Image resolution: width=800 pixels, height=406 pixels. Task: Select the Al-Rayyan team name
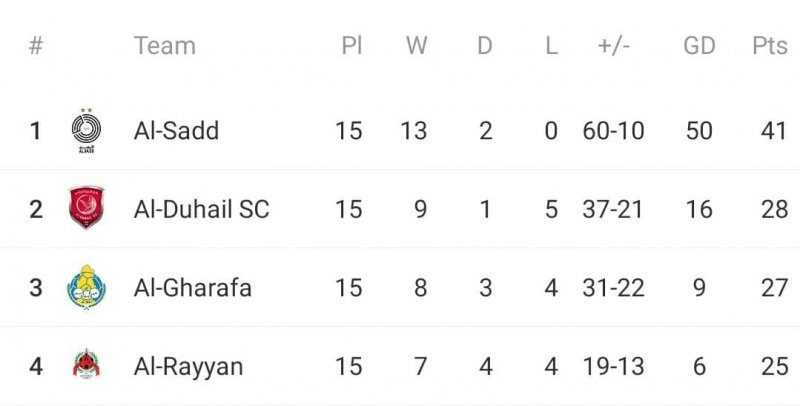(x=188, y=366)
